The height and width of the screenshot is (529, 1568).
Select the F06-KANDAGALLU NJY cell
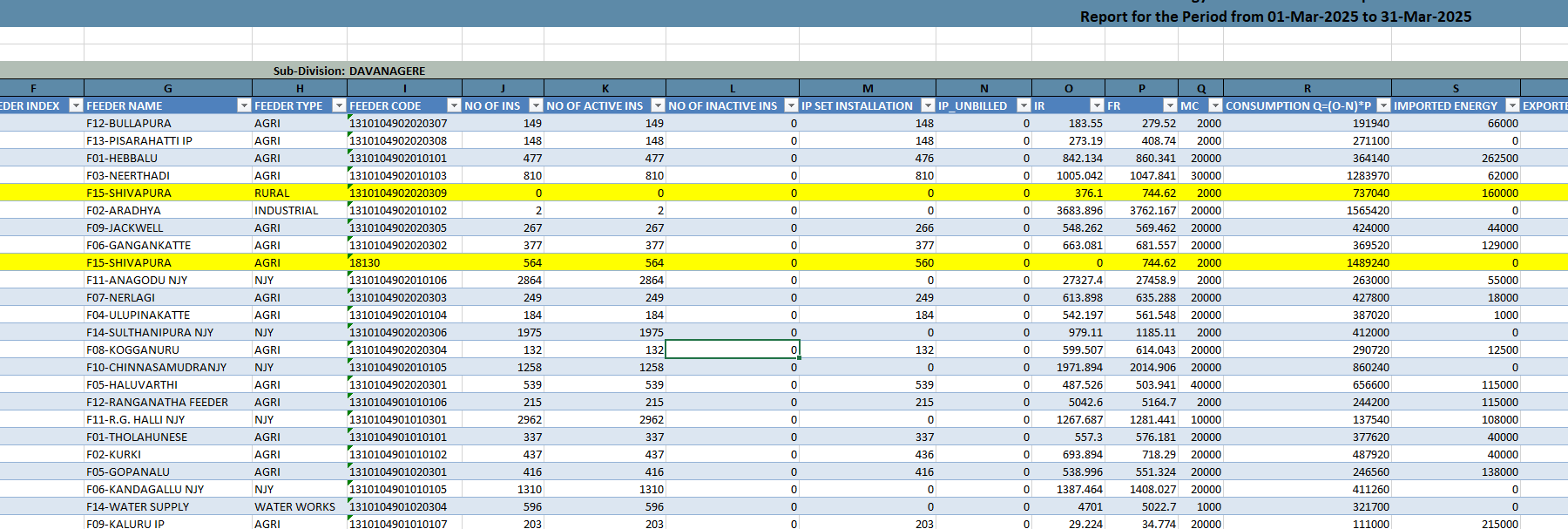[x=168, y=489]
